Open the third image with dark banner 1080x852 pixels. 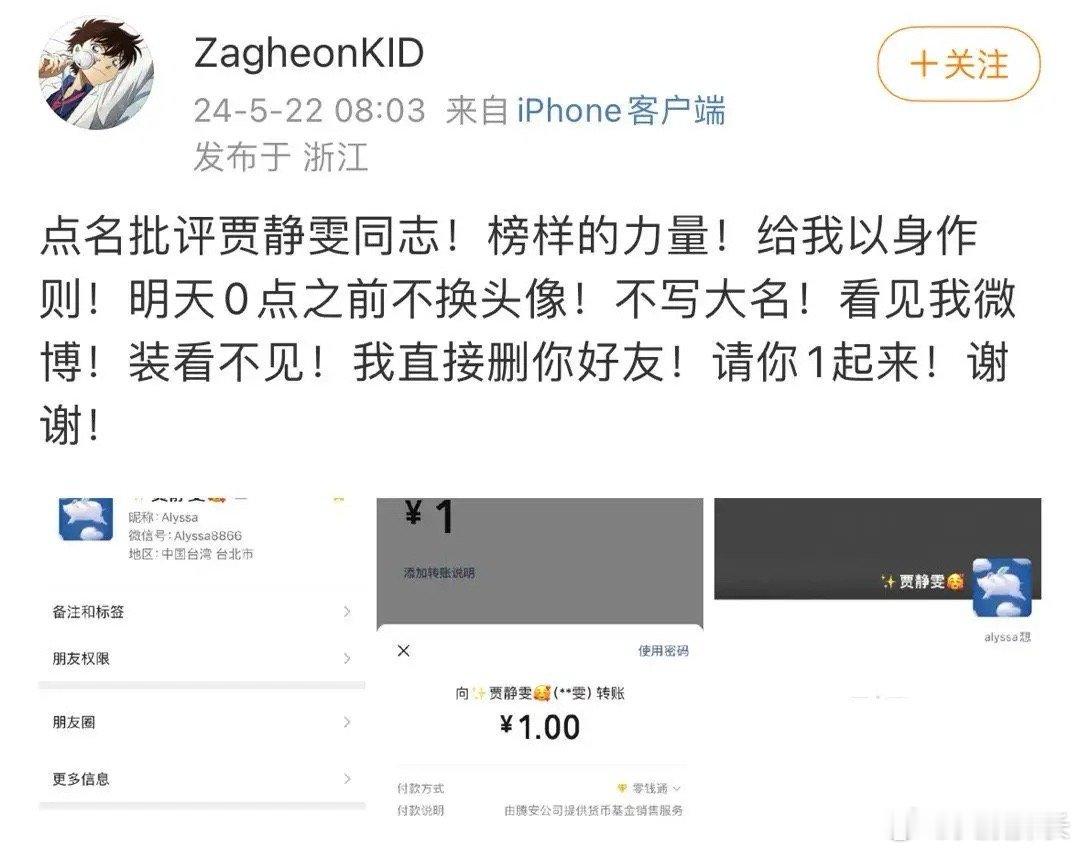pyautogui.click(x=878, y=601)
